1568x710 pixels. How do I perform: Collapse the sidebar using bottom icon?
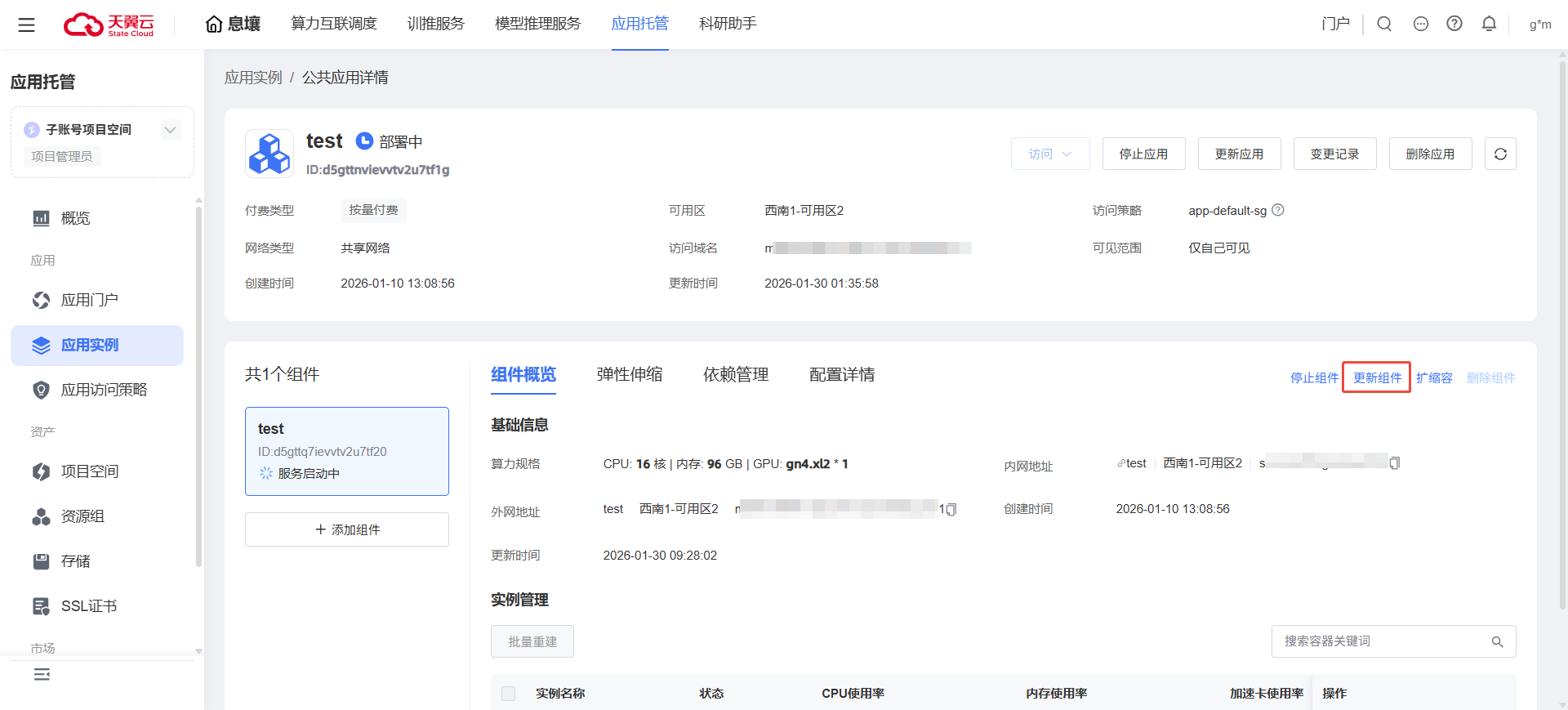pyautogui.click(x=42, y=674)
